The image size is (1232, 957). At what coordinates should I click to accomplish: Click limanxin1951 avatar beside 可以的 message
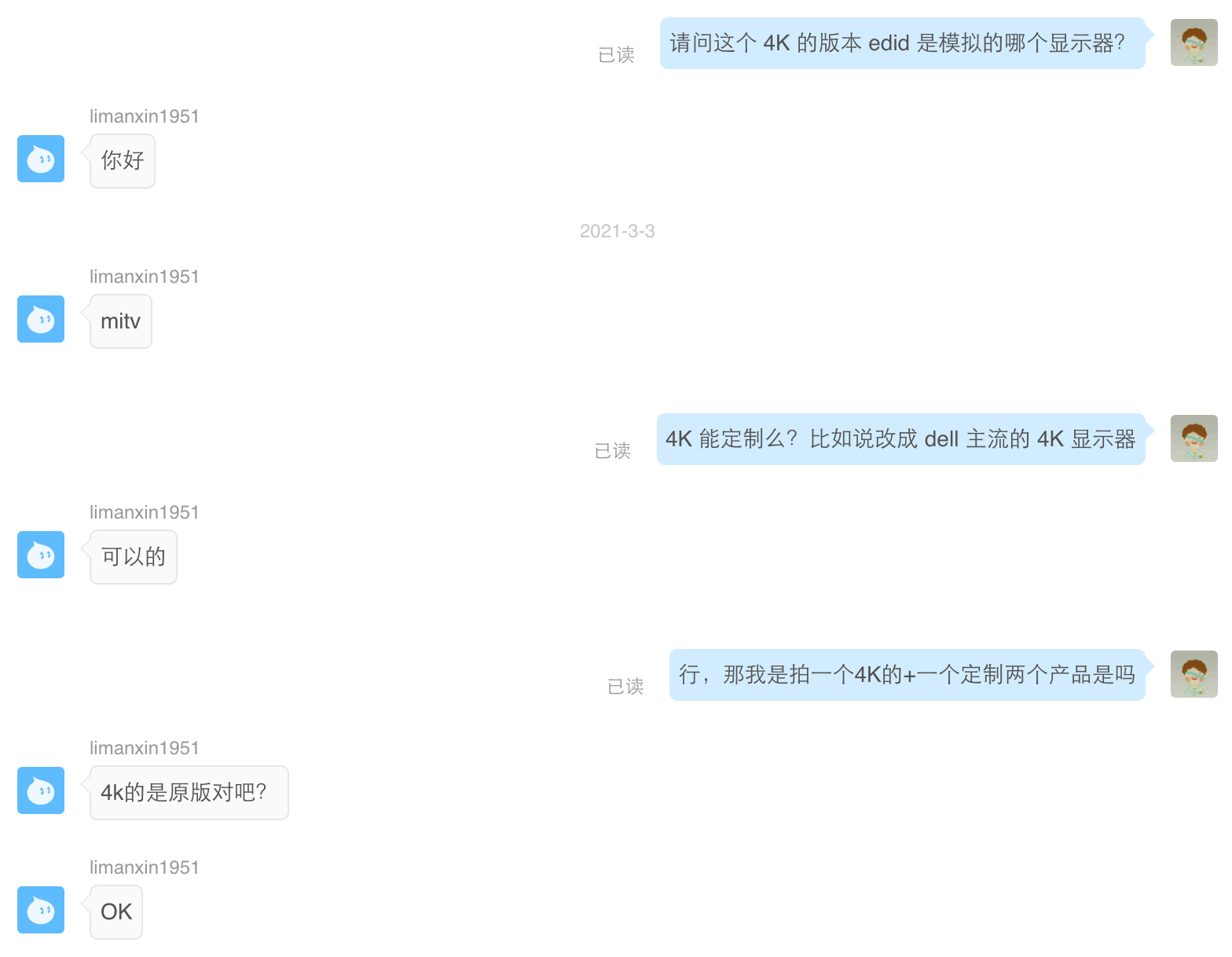click(x=41, y=555)
